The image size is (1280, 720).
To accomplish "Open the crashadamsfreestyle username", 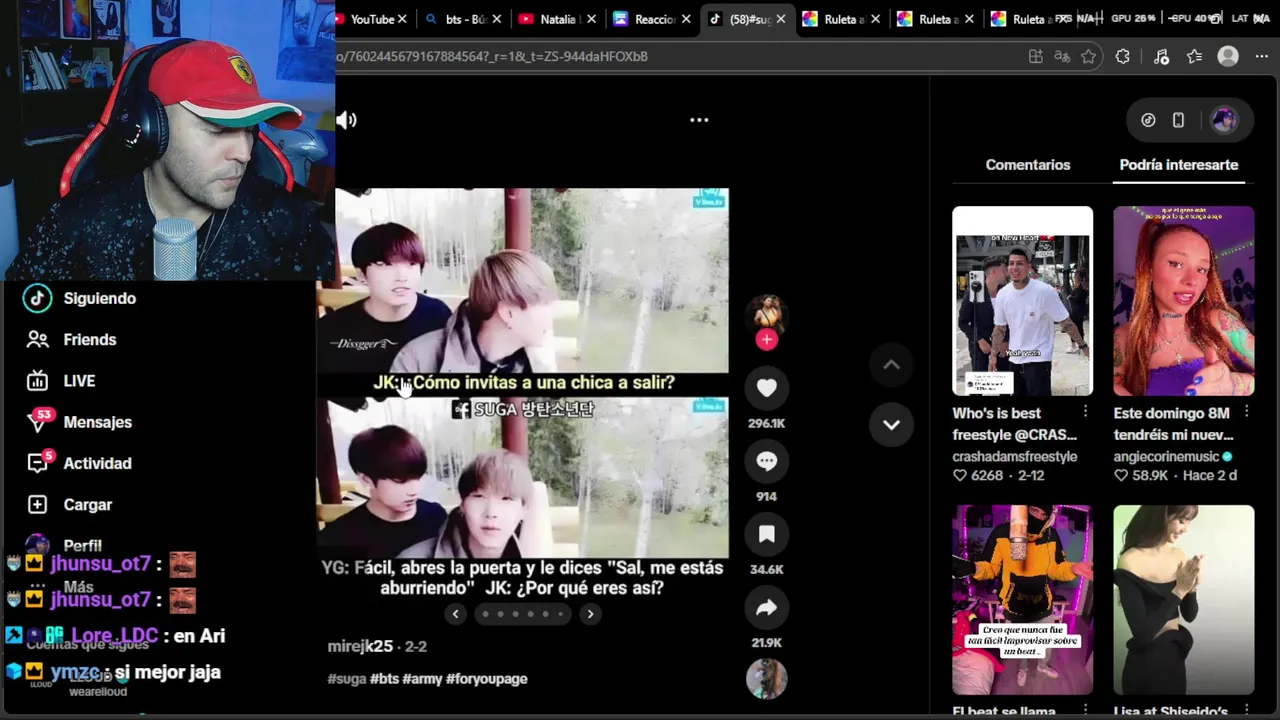I will tap(1015, 456).
